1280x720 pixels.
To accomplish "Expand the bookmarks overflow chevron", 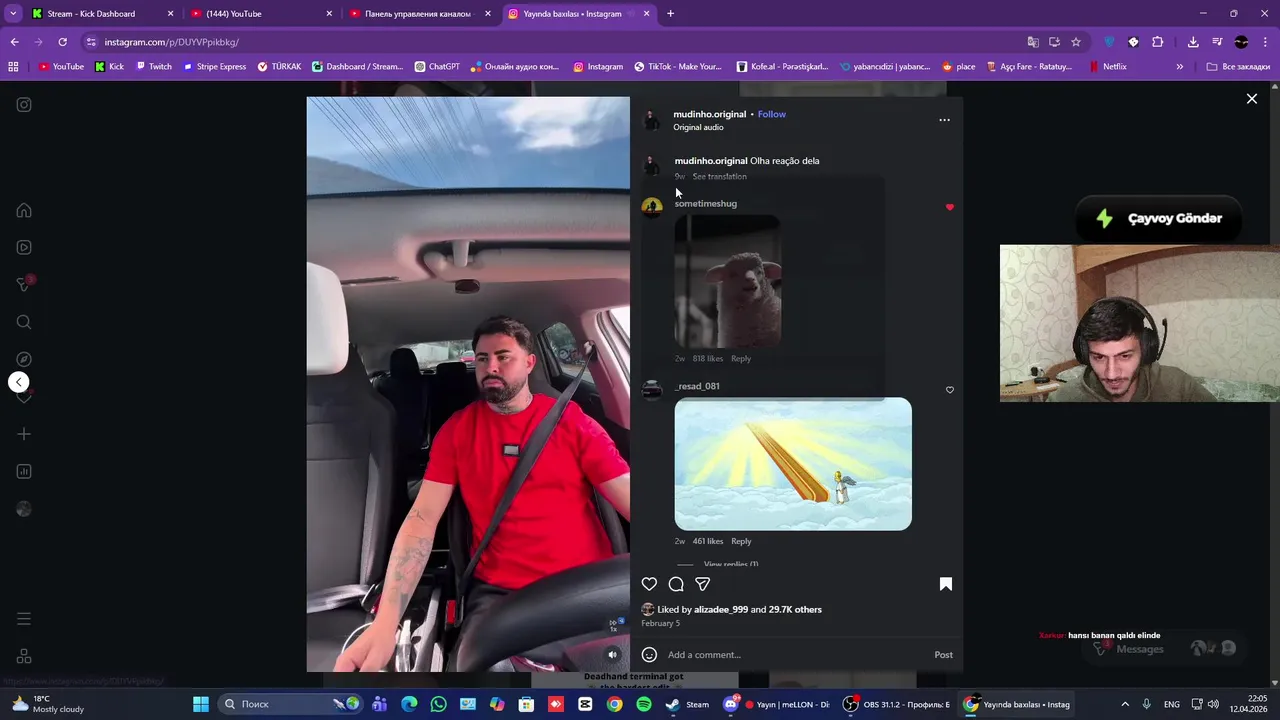I will click(1179, 67).
